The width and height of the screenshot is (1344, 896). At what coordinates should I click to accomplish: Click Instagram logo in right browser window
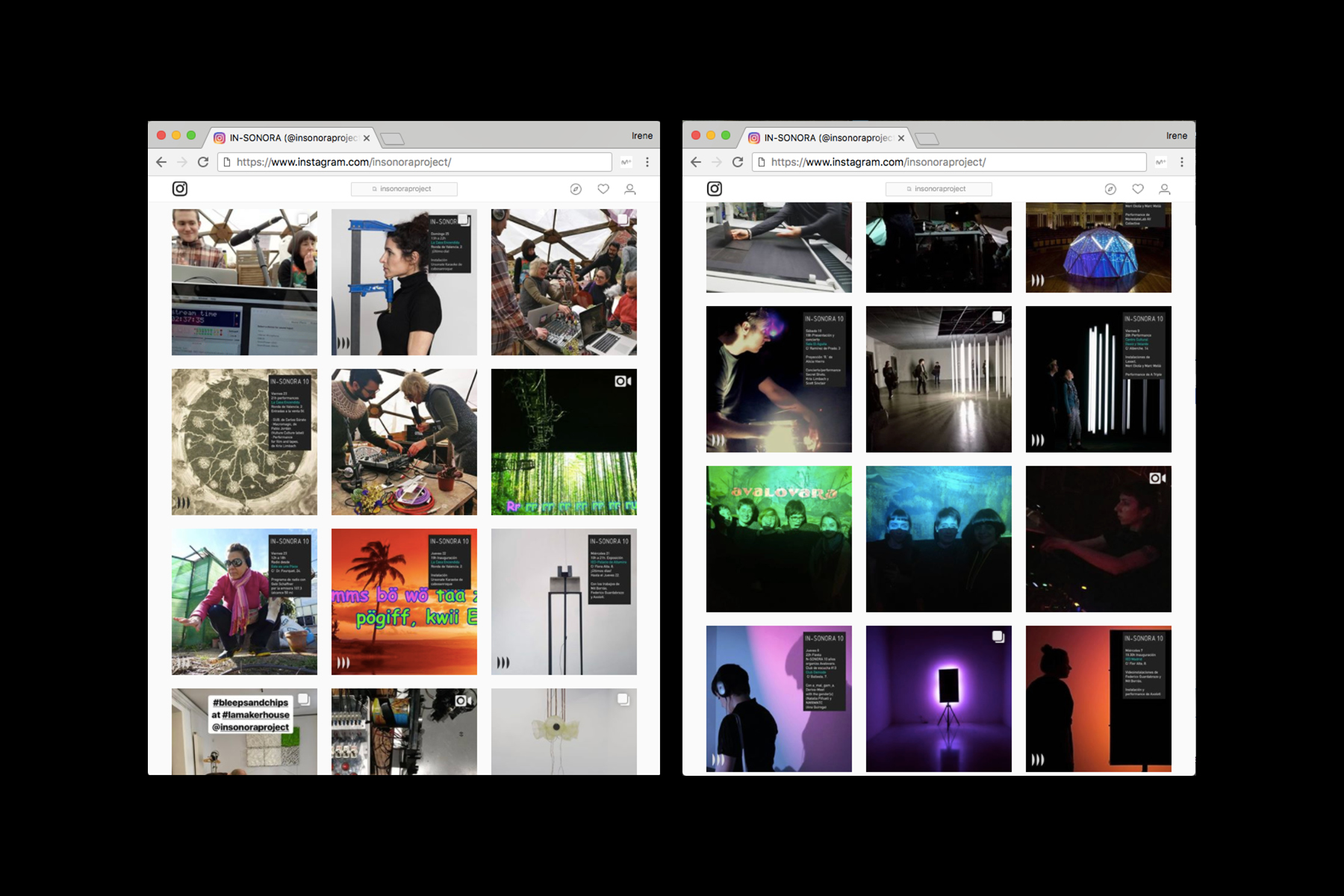click(x=715, y=189)
